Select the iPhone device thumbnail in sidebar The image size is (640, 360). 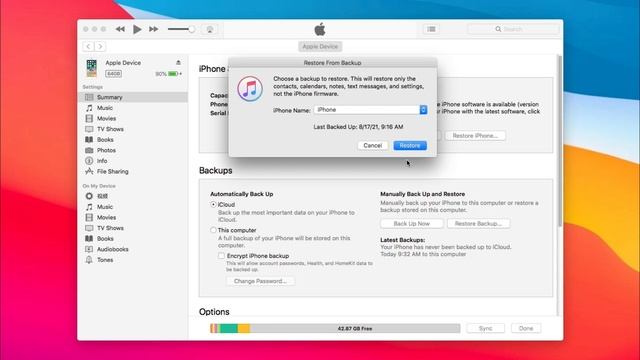pos(92,68)
